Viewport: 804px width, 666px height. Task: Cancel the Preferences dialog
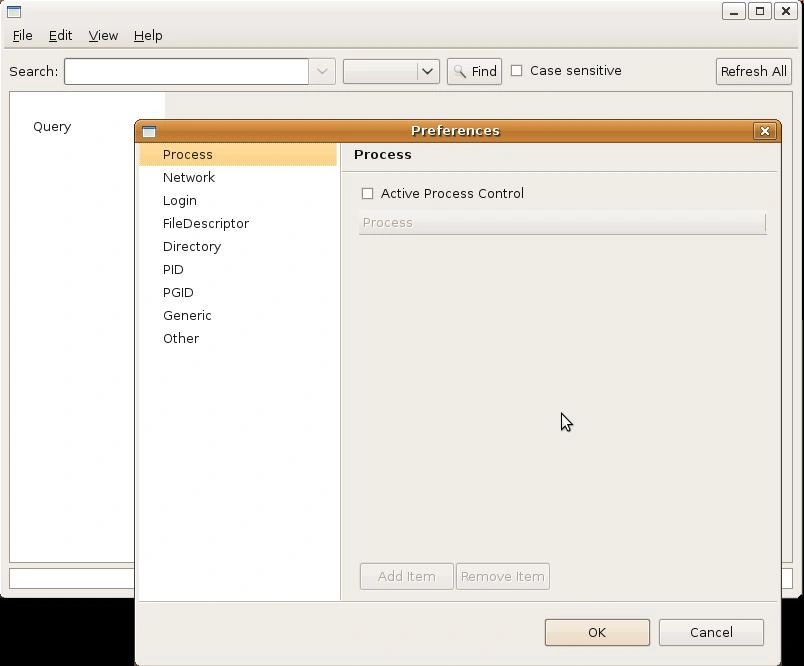[711, 632]
